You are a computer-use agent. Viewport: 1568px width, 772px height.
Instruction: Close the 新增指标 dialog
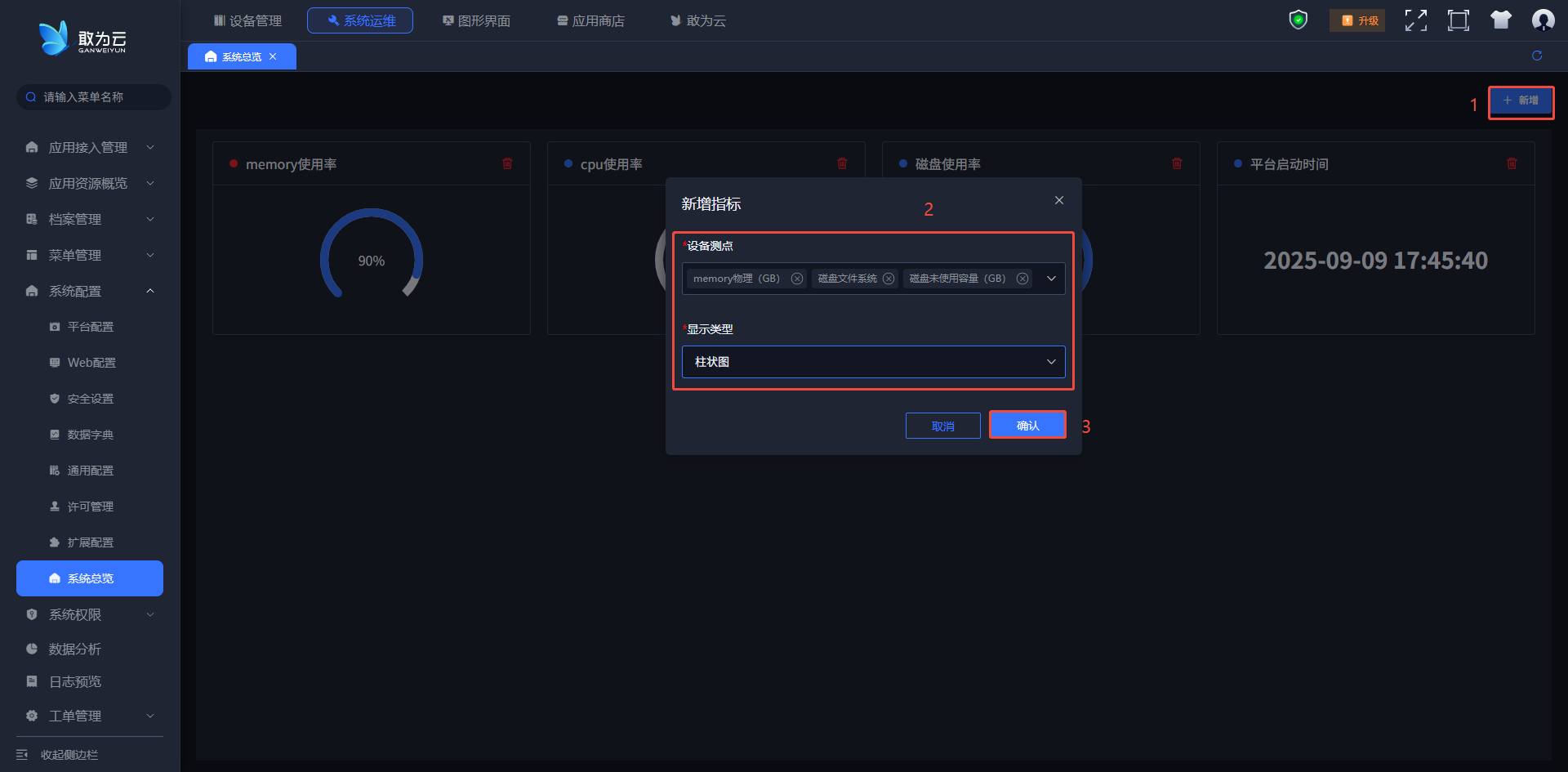[1059, 200]
